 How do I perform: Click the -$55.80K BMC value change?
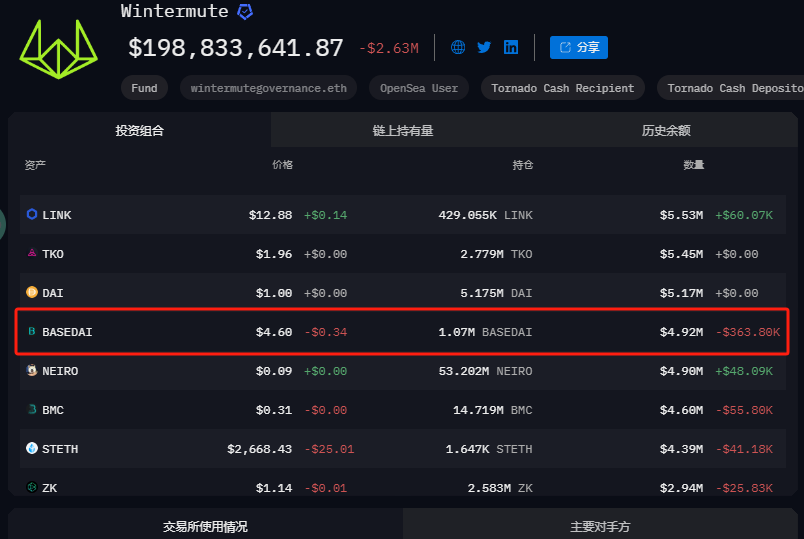tap(744, 410)
